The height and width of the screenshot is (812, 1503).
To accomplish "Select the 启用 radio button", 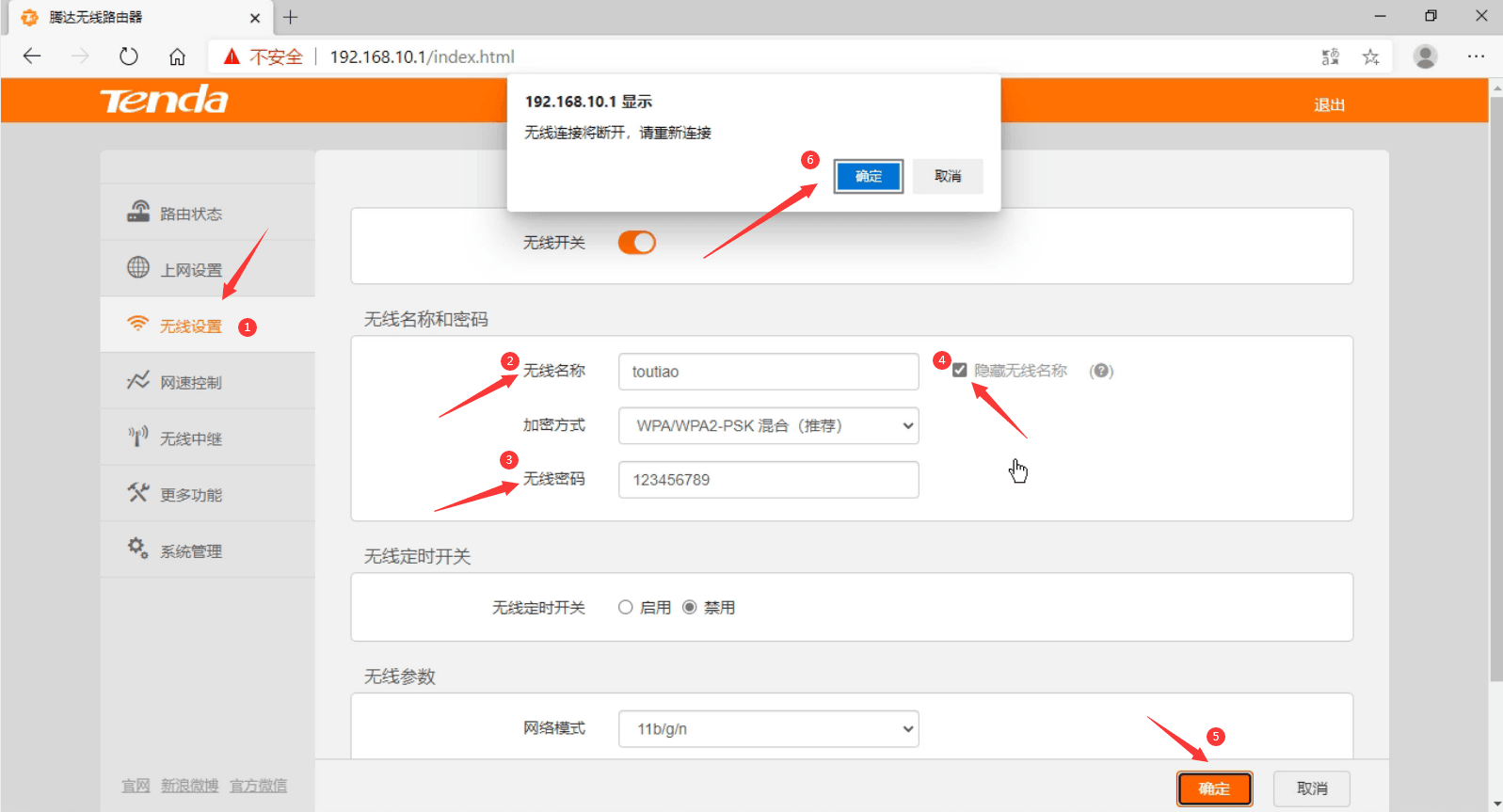I will pyautogui.click(x=625, y=608).
